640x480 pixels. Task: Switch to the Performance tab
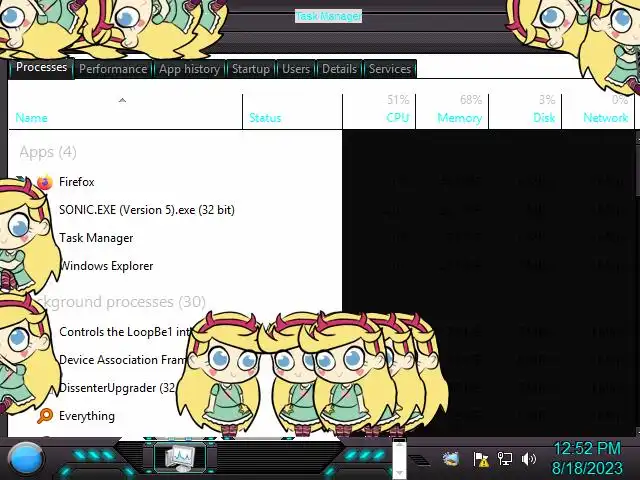113,69
